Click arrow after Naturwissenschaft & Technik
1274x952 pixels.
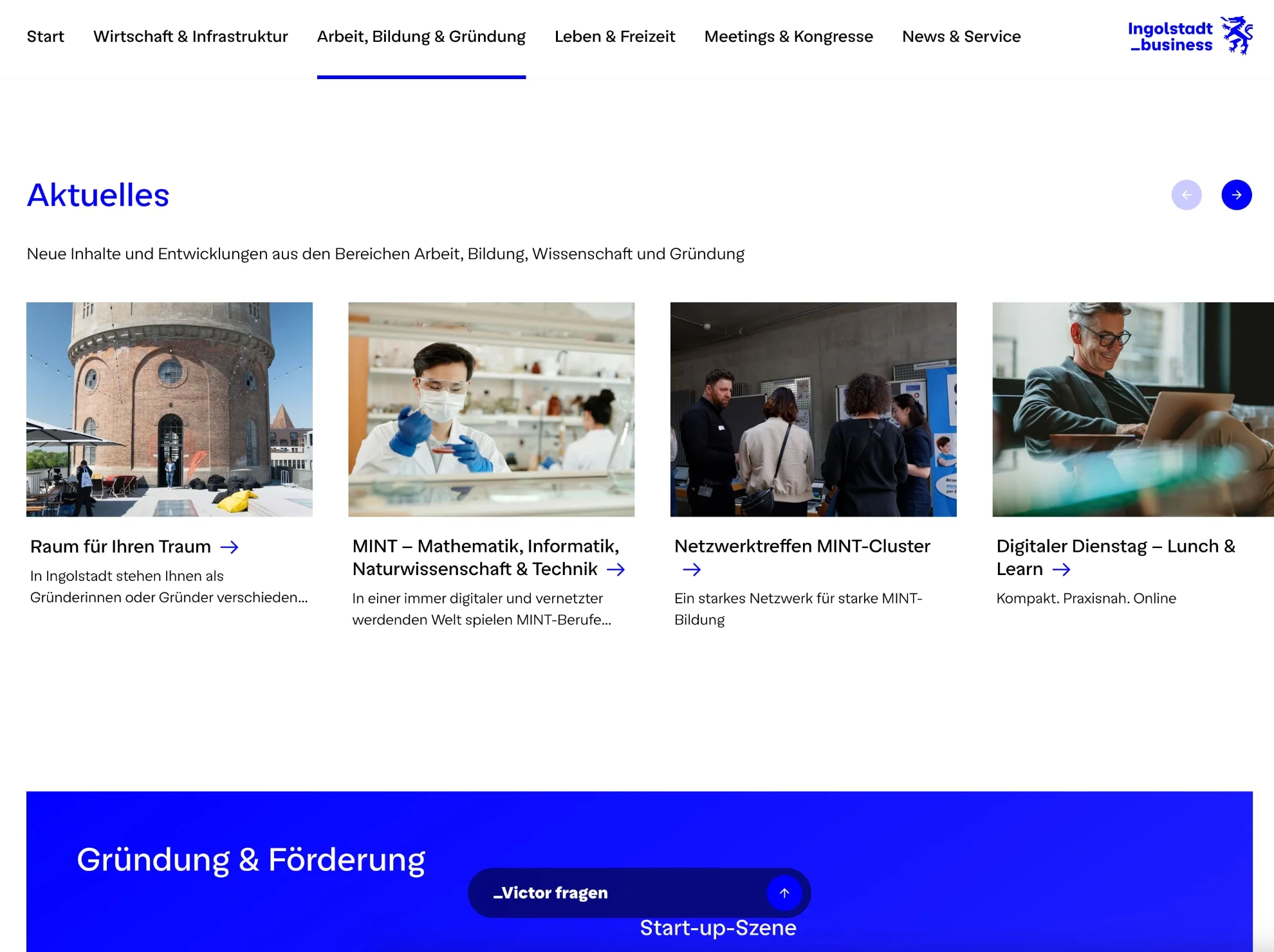tap(616, 570)
